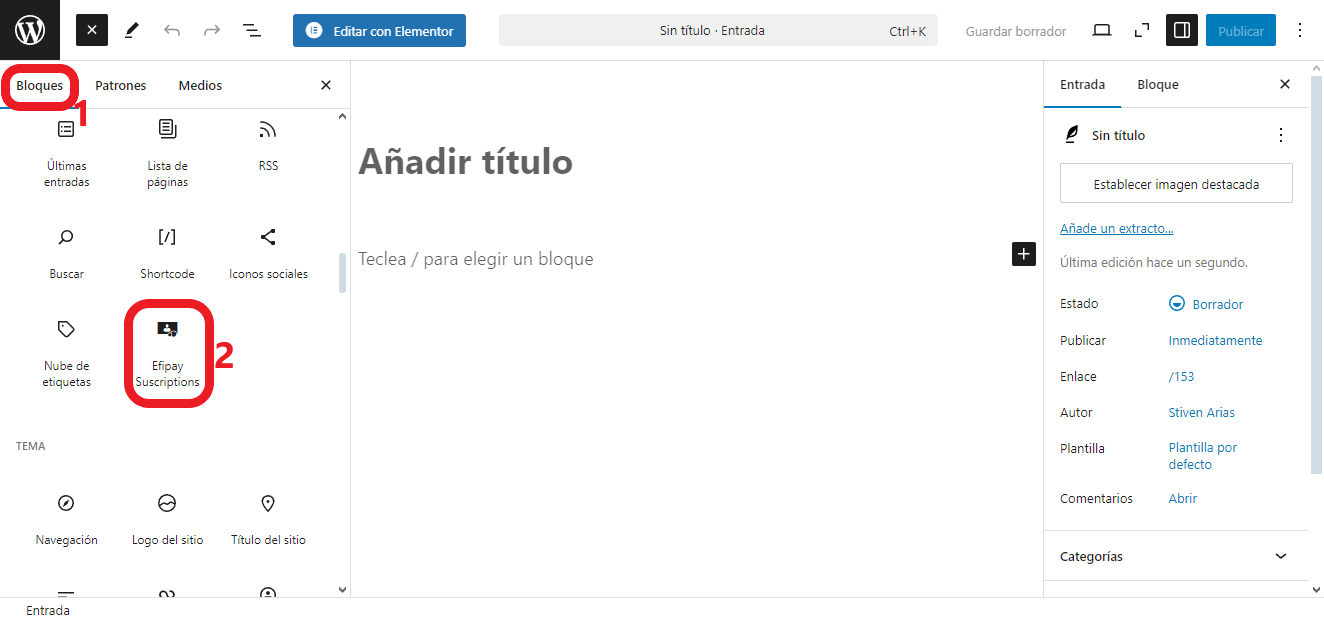Toggle fullscreen editing mode
The height and width of the screenshot is (622, 1324).
tap(1141, 30)
